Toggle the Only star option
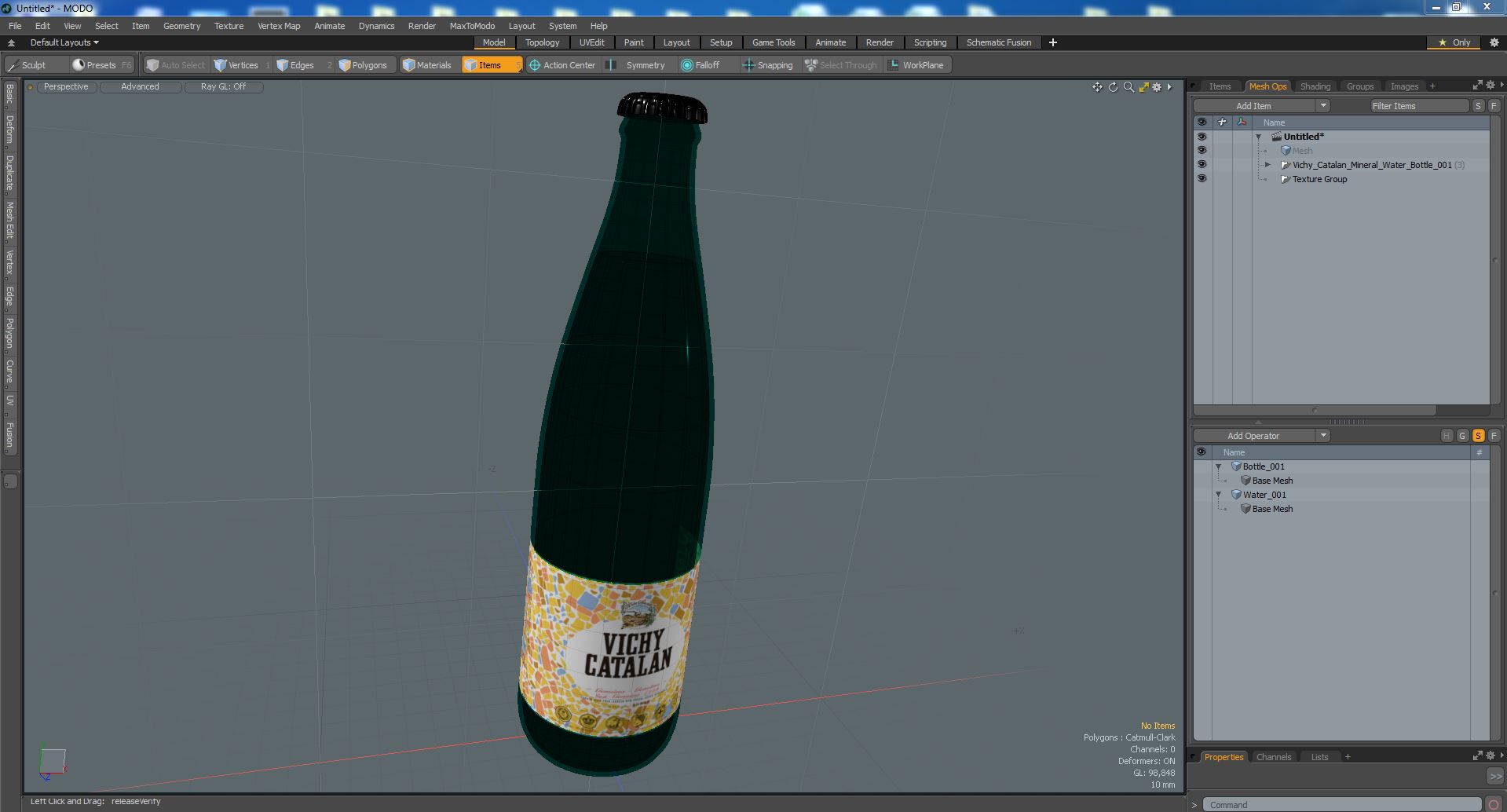 [x=1454, y=42]
